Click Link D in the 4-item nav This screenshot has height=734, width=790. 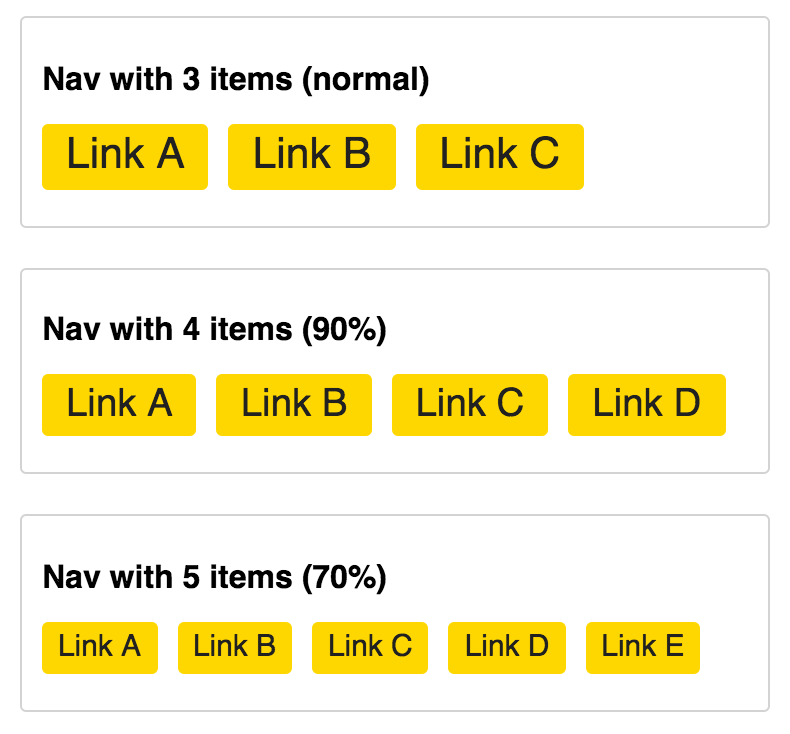tap(646, 404)
